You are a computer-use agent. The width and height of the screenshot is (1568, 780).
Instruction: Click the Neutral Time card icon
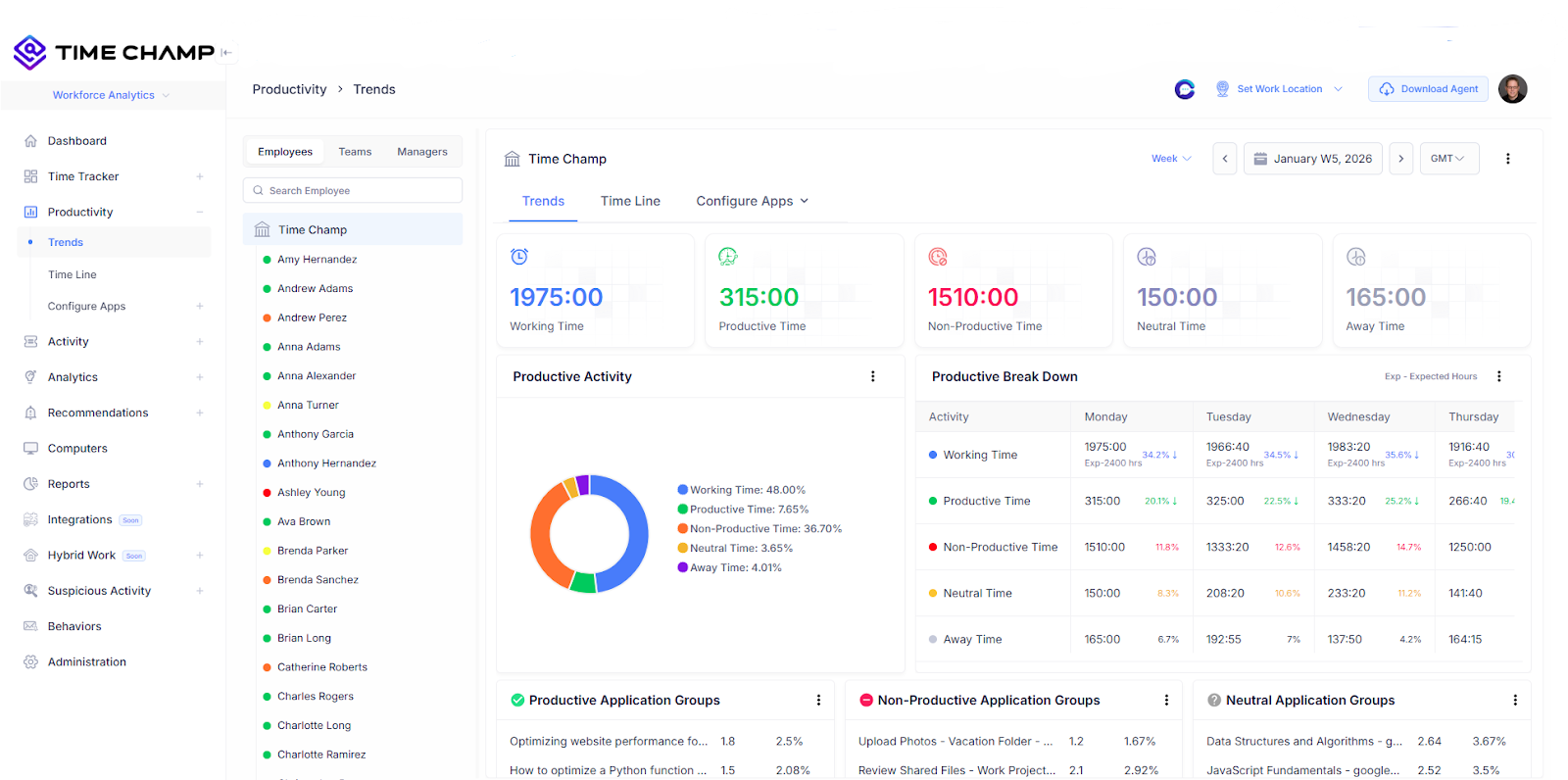click(x=1147, y=257)
